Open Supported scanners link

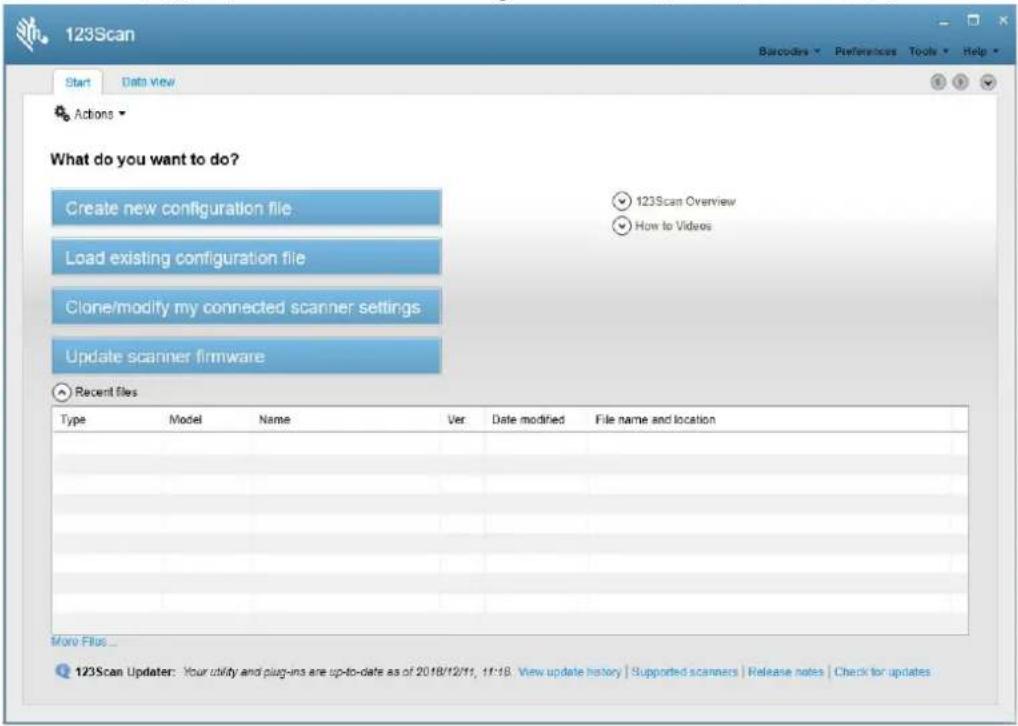(684, 672)
